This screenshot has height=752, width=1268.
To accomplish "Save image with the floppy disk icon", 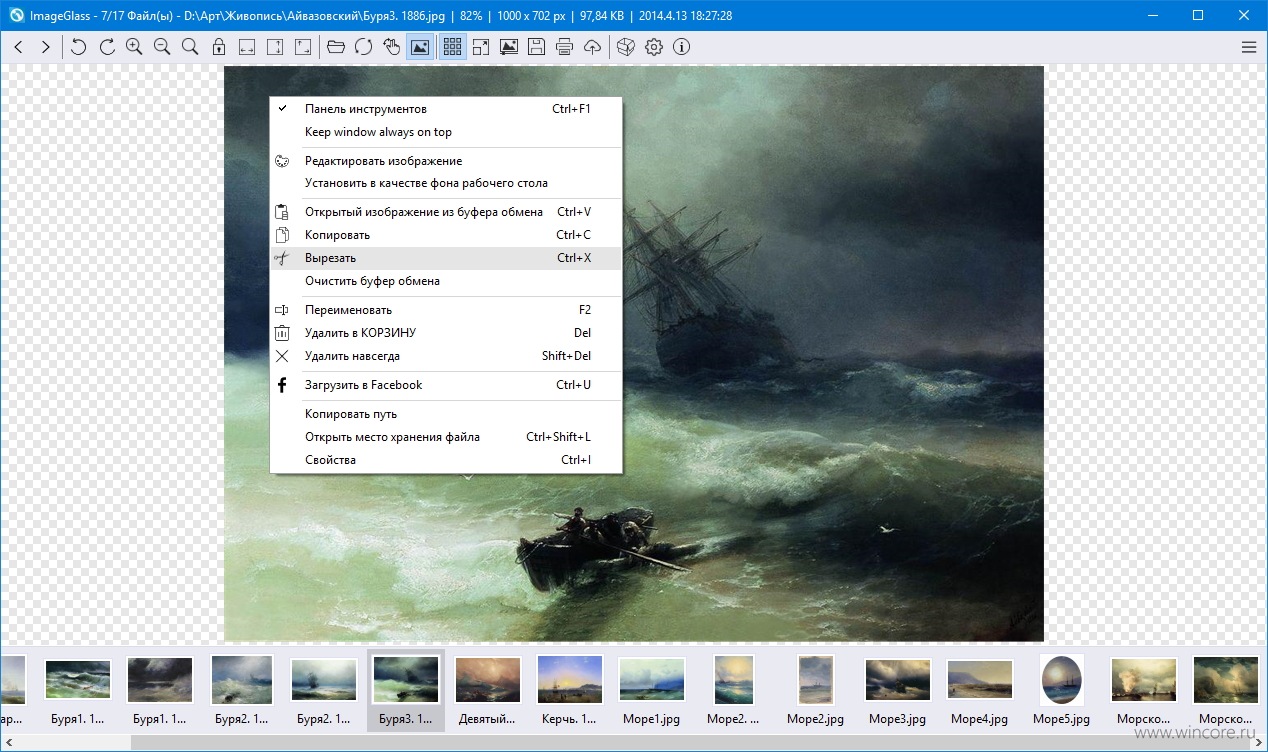I will tap(537, 47).
